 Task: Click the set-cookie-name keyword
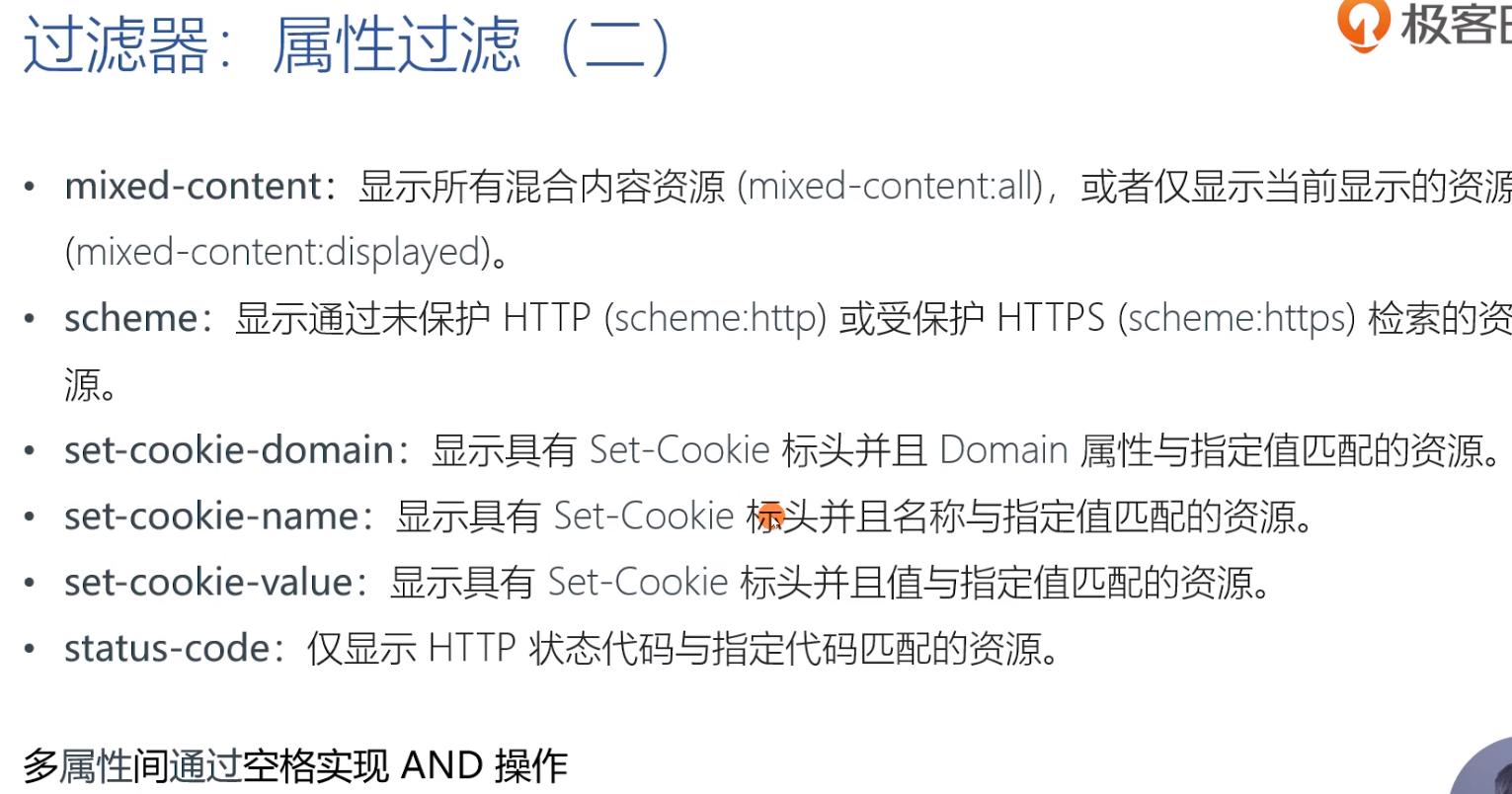(212, 516)
